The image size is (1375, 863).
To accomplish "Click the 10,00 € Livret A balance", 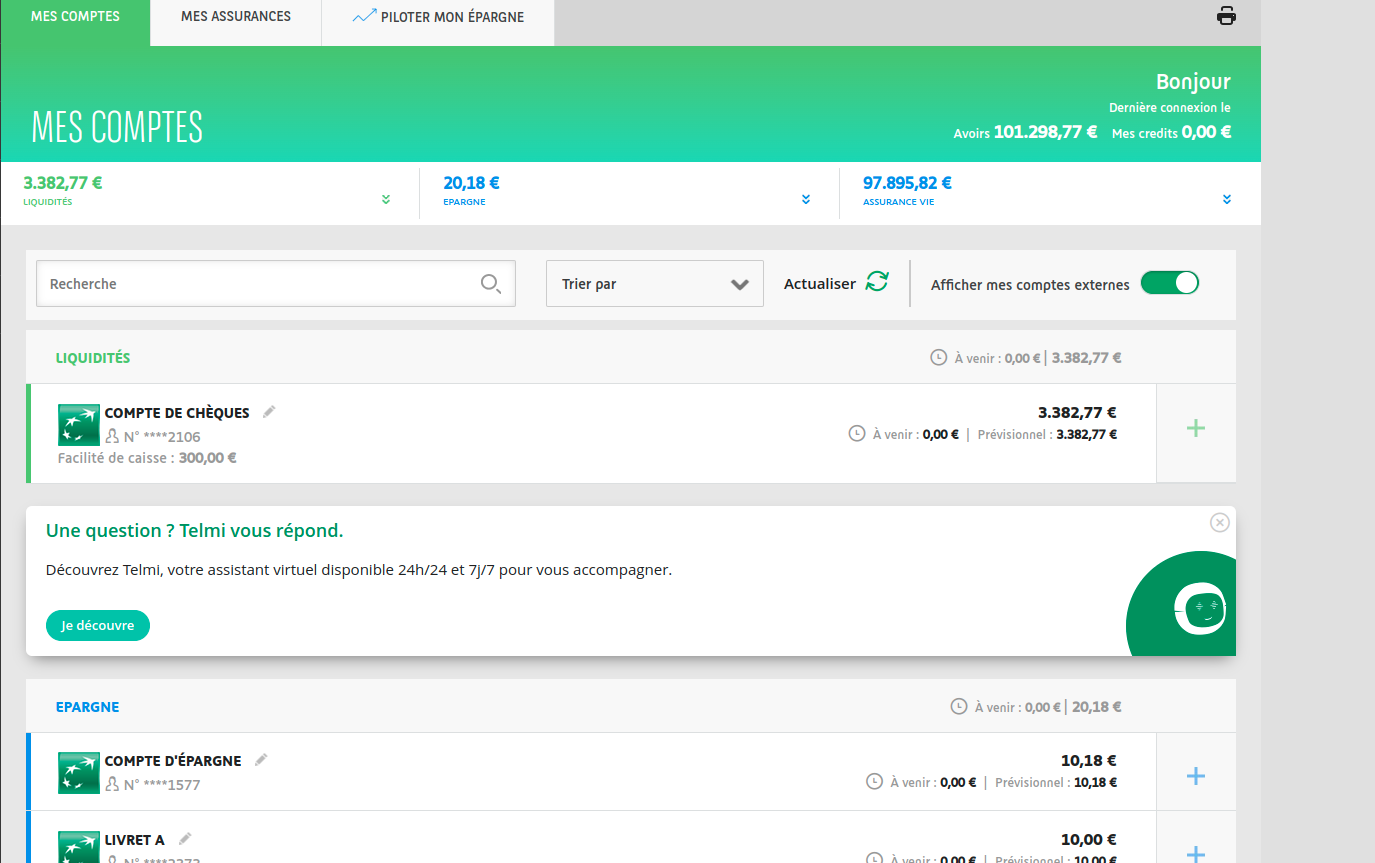I will (x=1089, y=839).
